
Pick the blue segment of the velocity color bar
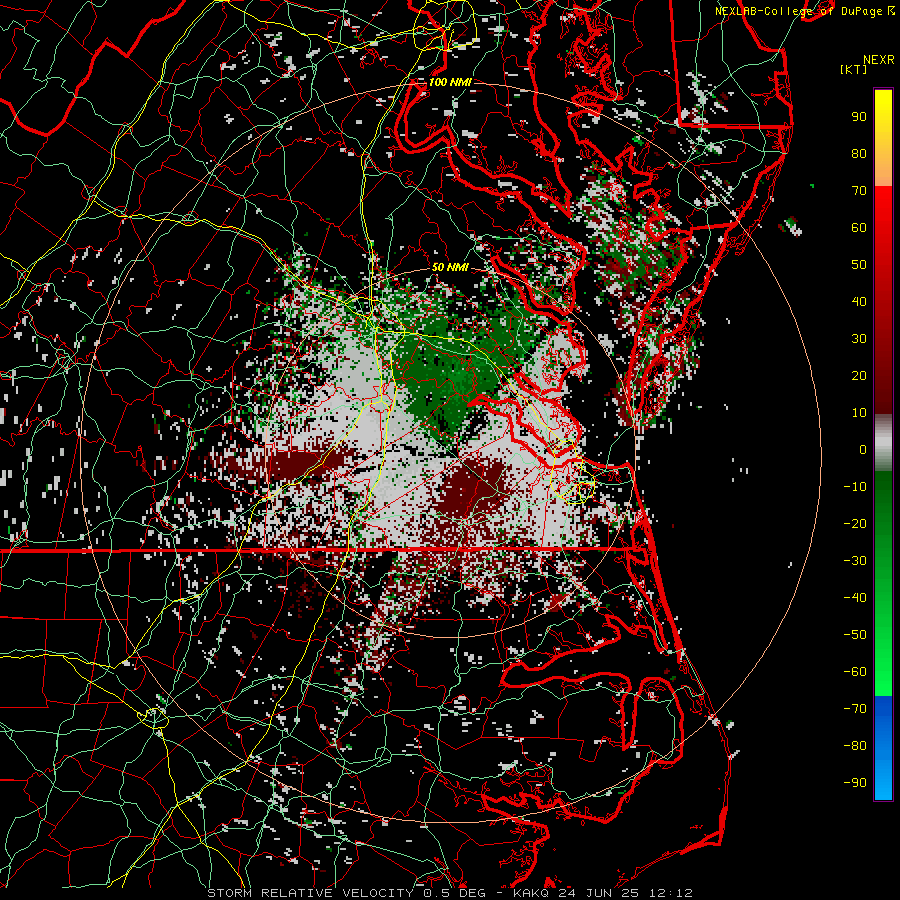point(883,748)
